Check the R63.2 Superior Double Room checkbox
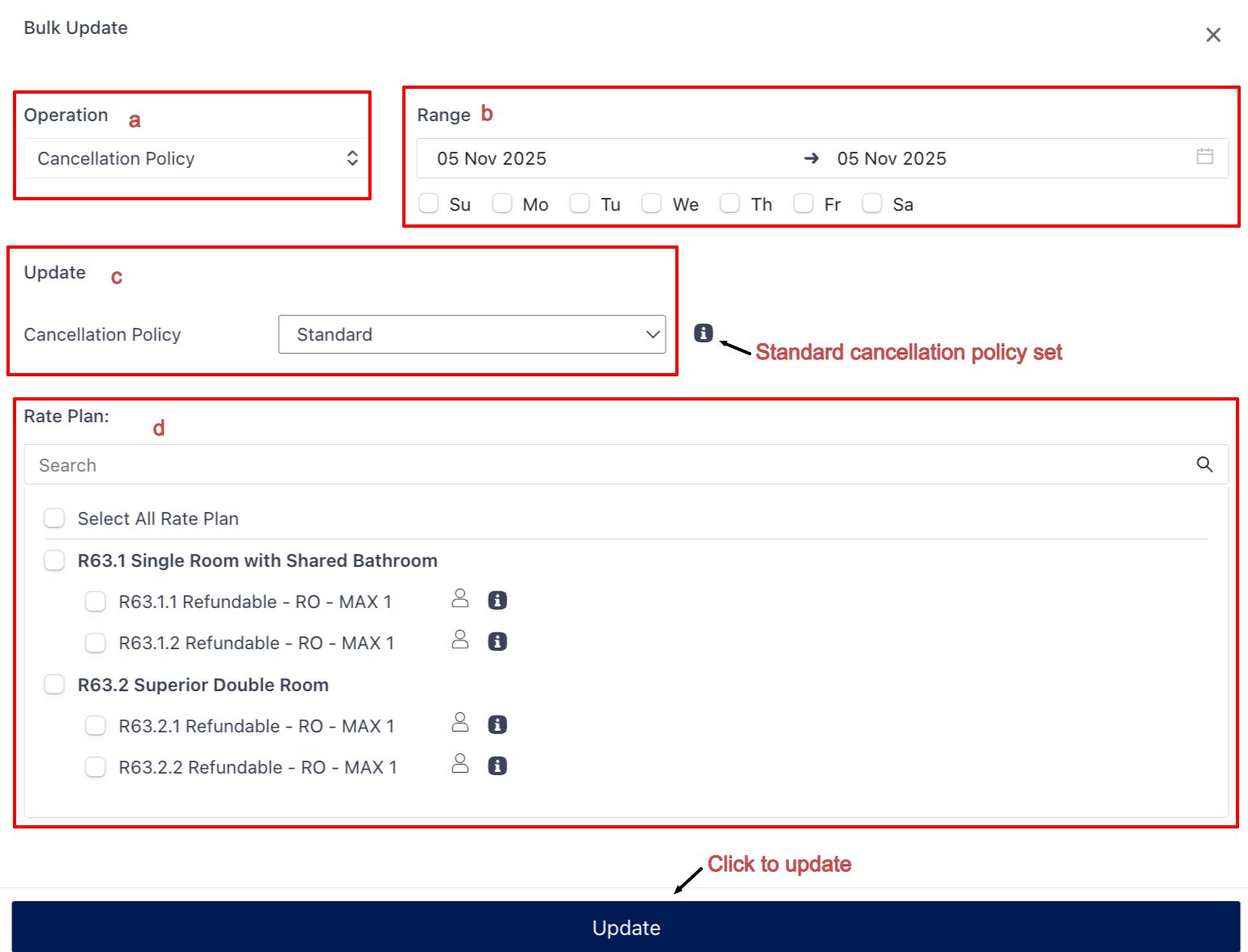 coord(55,685)
